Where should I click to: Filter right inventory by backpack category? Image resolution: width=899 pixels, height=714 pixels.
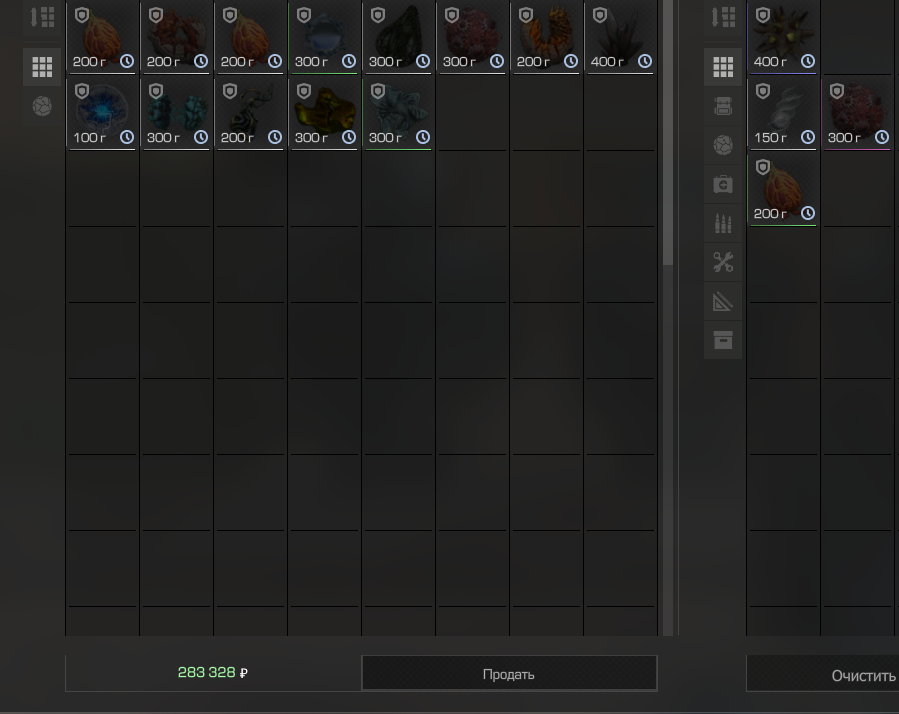(723, 106)
